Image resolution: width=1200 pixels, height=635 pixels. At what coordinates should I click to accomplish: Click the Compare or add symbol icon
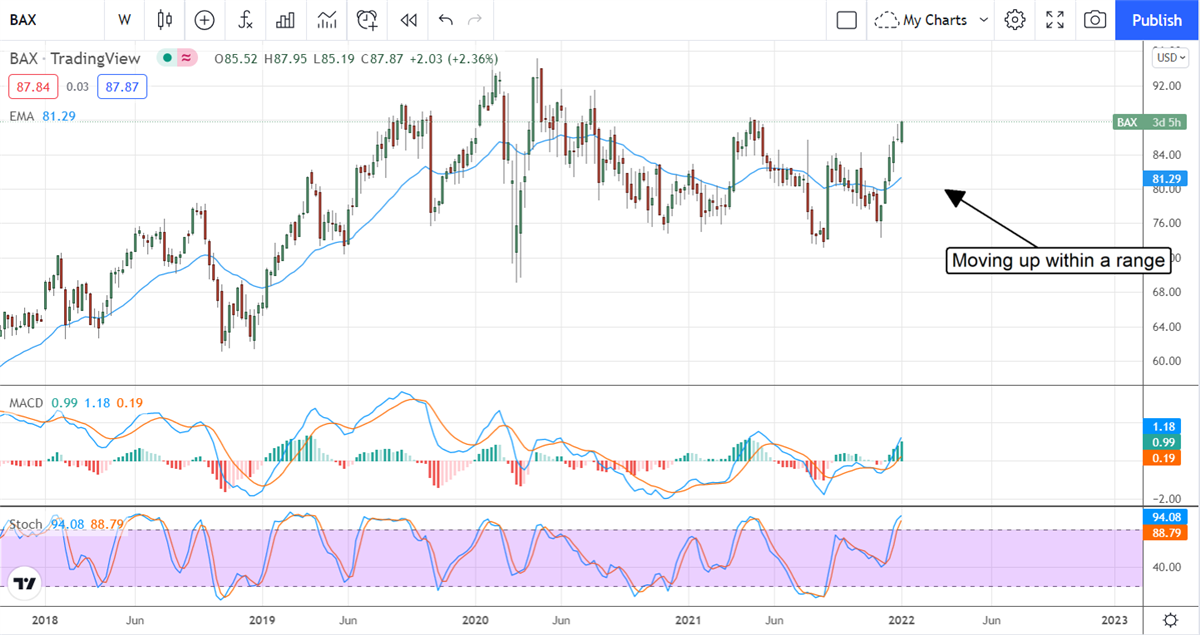(x=204, y=20)
